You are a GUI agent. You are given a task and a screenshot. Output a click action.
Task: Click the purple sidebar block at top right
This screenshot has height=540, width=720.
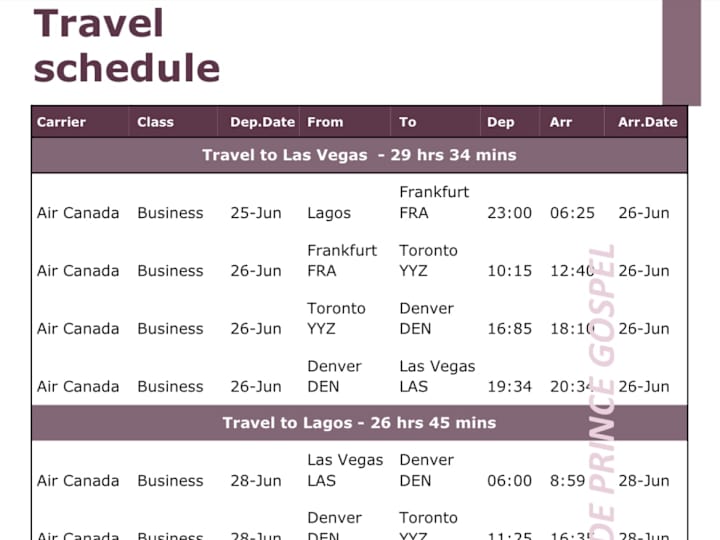(x=681, y=52)
